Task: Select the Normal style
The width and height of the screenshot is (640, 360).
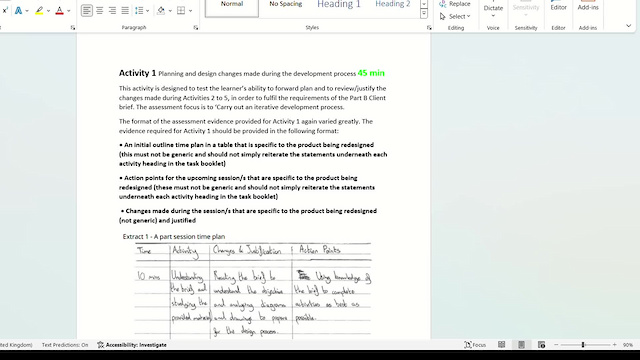Action: click(232, 7)
